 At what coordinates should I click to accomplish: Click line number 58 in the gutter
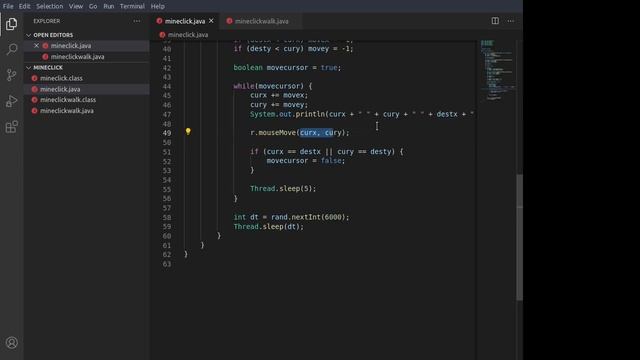click(167, 217)
